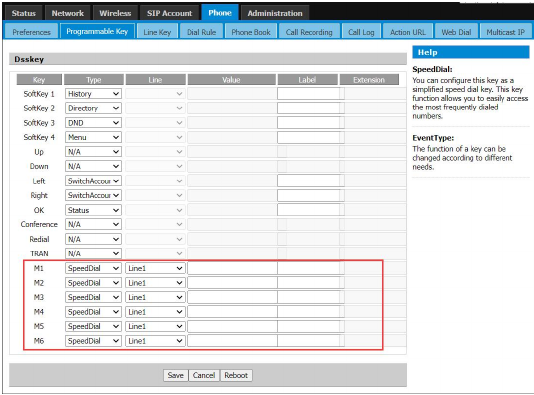Save the Dsskey settings
Image resolution: width=534 pixels, height=395 pixels.
(175, 375)
